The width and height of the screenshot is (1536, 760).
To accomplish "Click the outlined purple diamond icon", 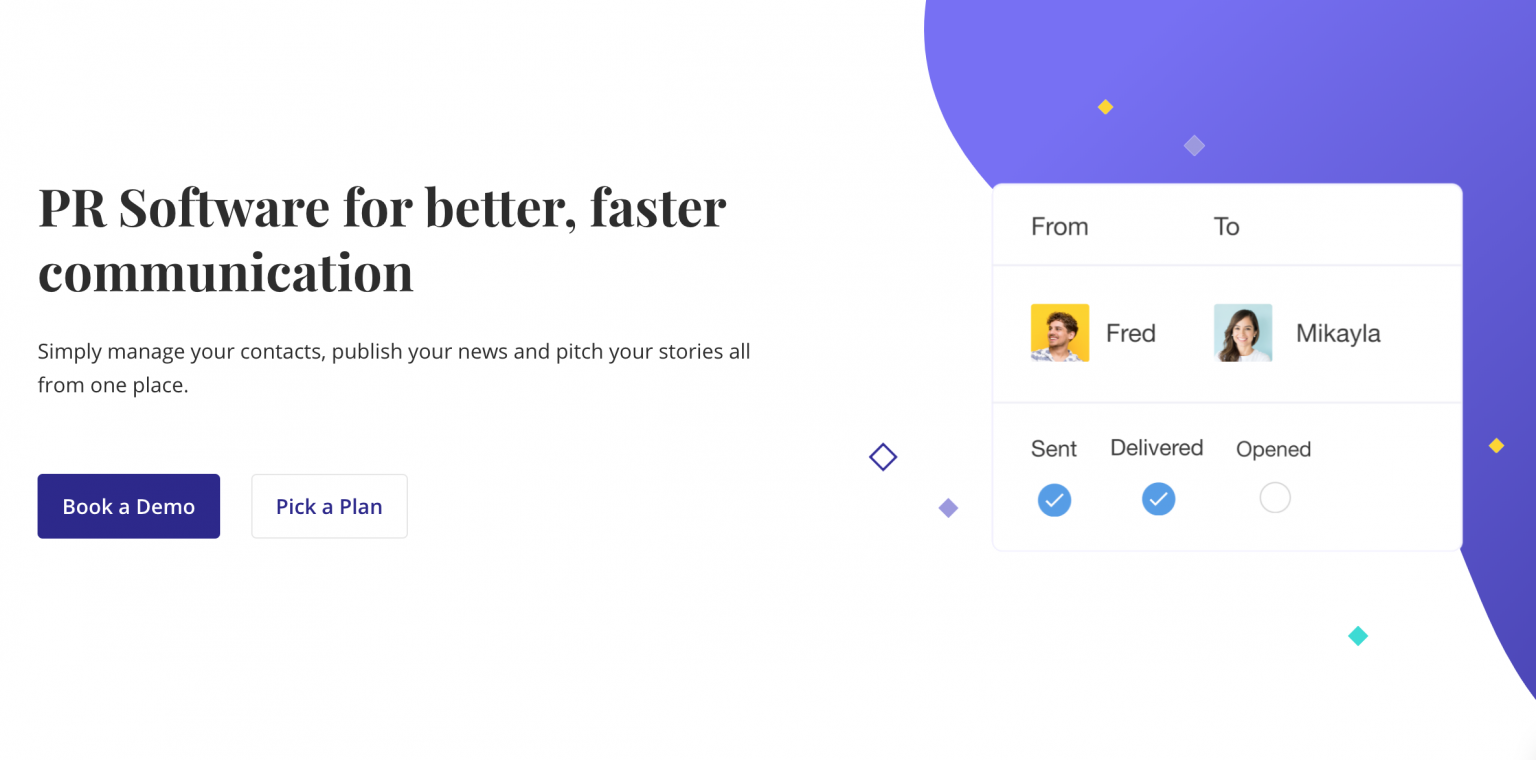I will (883, 457).
